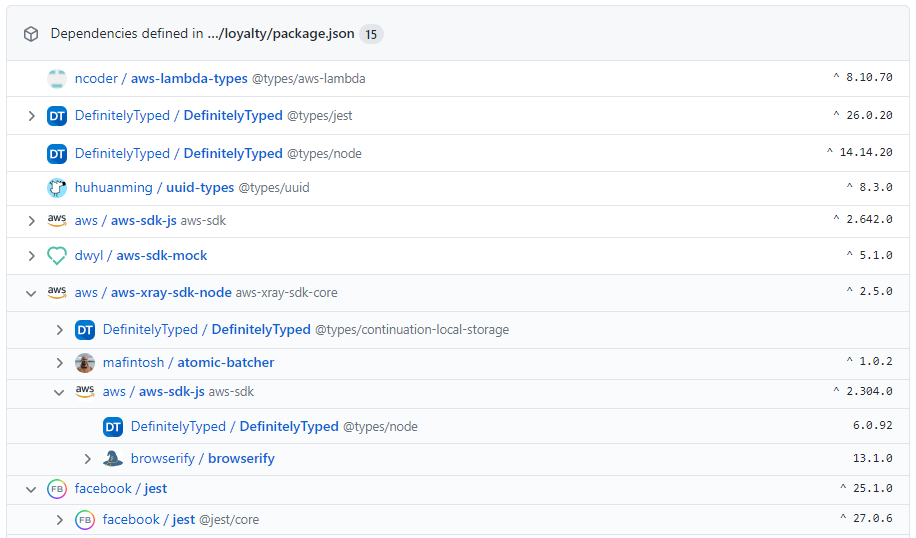Open the jest repo link beside @jest/core
The width and height of the screenshot is (916, 538).
coord(183,519)
